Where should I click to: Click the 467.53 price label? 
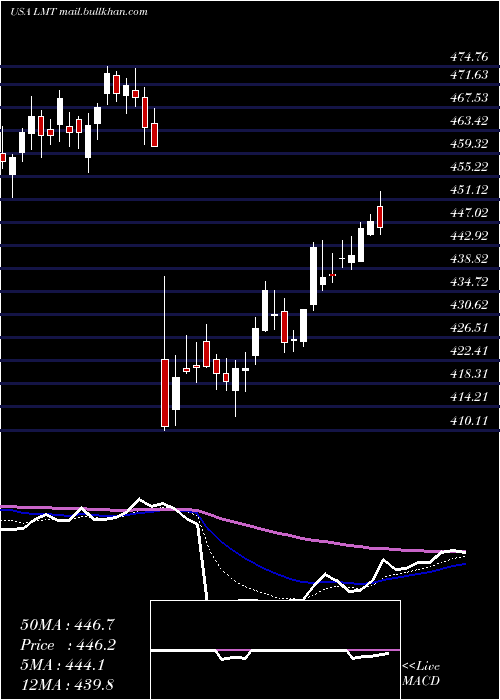click(469, 97)
